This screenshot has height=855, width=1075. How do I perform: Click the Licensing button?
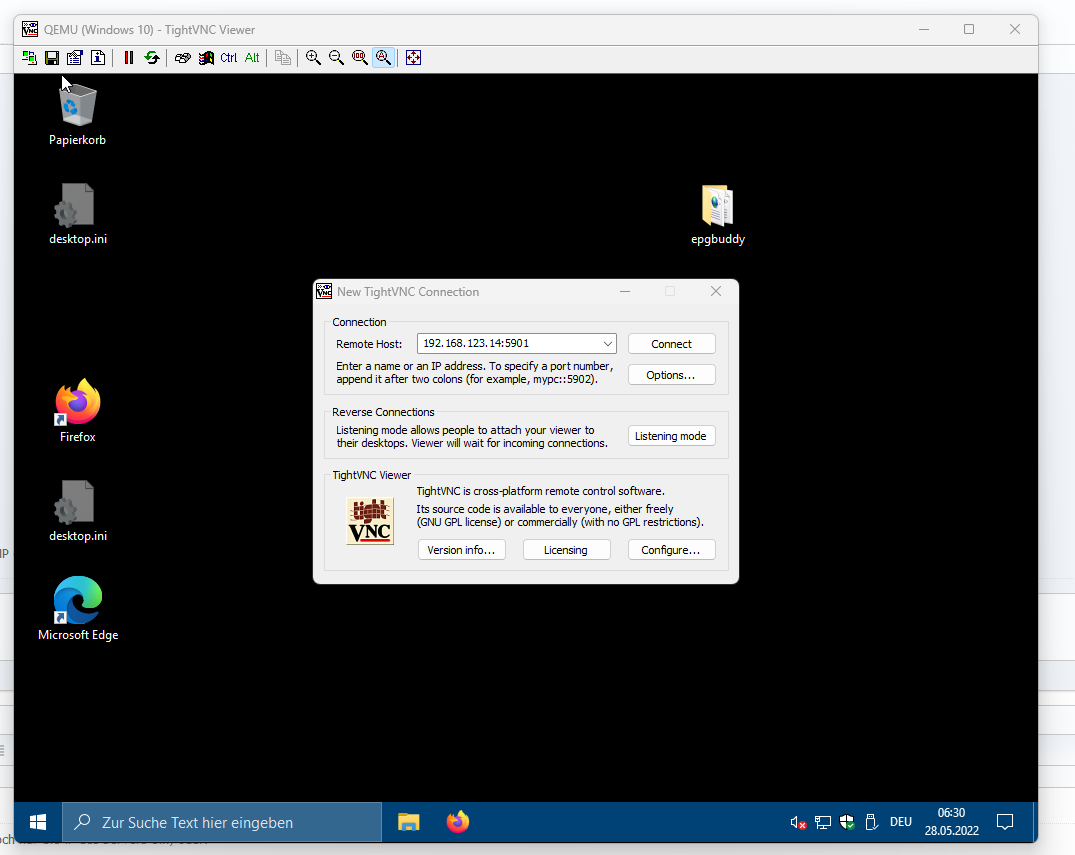coord(566,550)
